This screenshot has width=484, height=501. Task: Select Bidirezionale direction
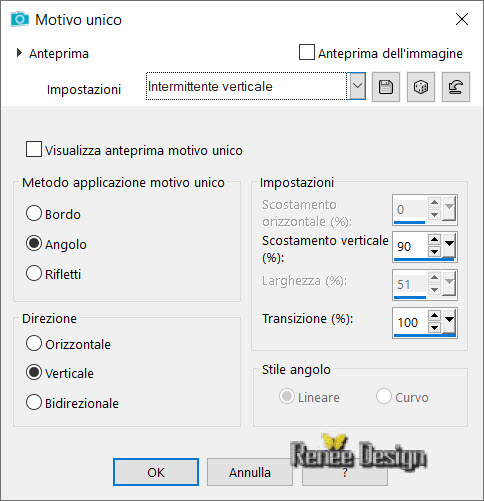point(34,402)
